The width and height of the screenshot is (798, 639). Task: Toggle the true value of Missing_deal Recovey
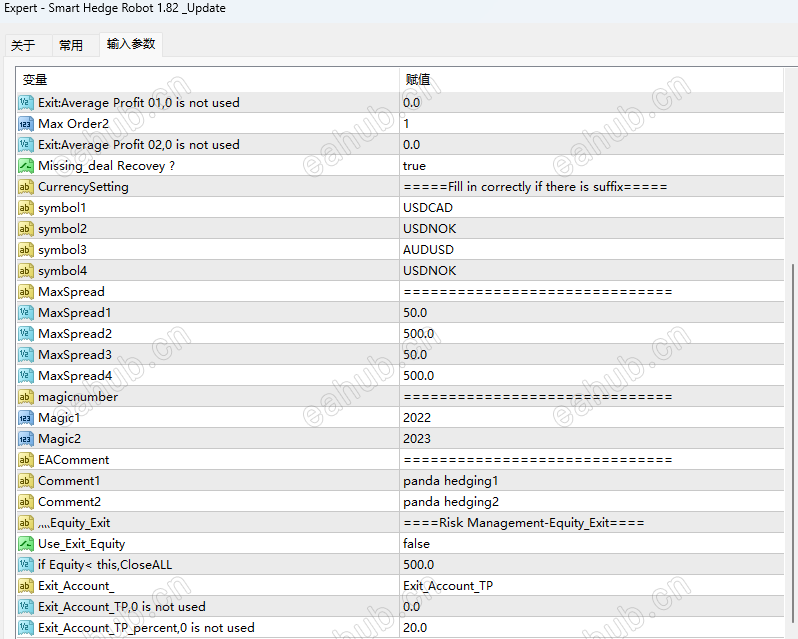414,166
